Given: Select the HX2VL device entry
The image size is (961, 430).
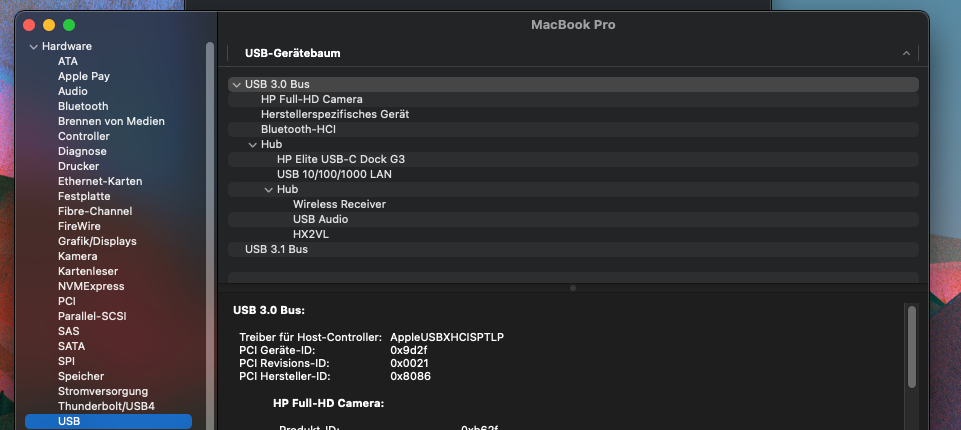Looking at the screenshot, I should [310, 234].
